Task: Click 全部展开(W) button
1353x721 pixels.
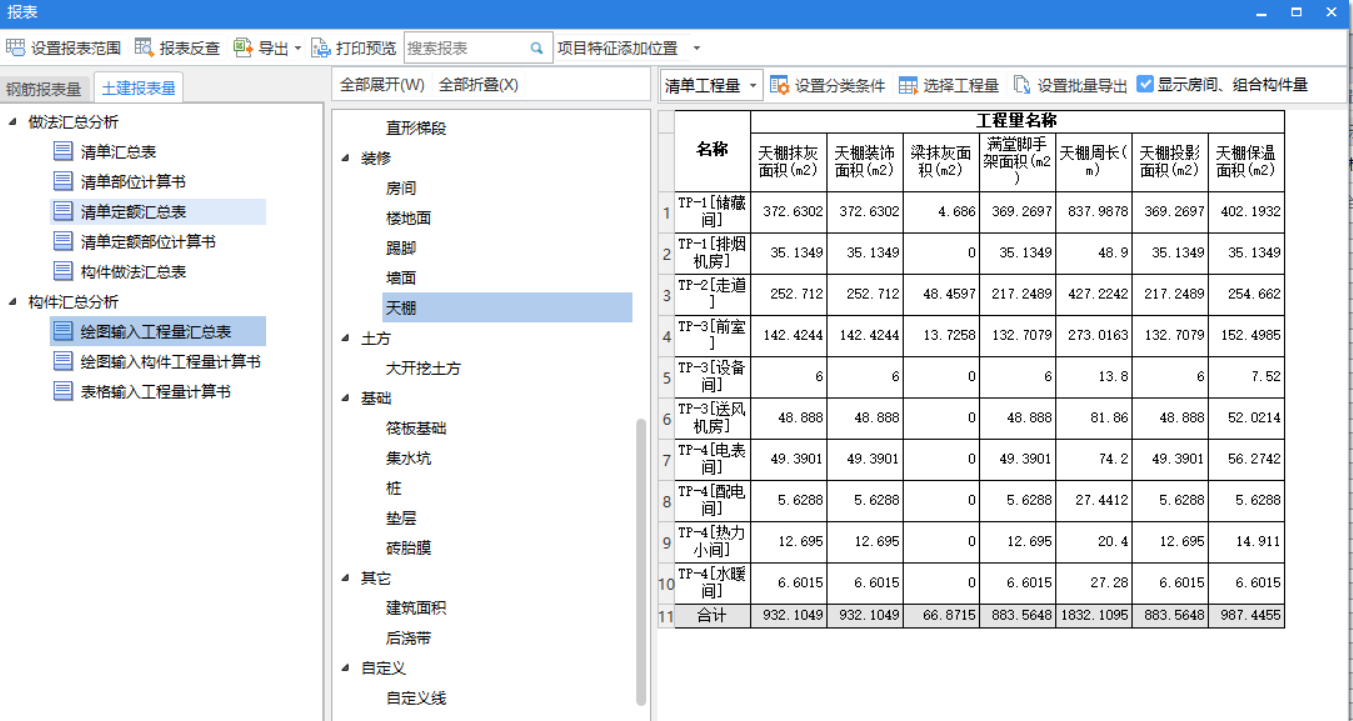Action: (x=382, y=85)
